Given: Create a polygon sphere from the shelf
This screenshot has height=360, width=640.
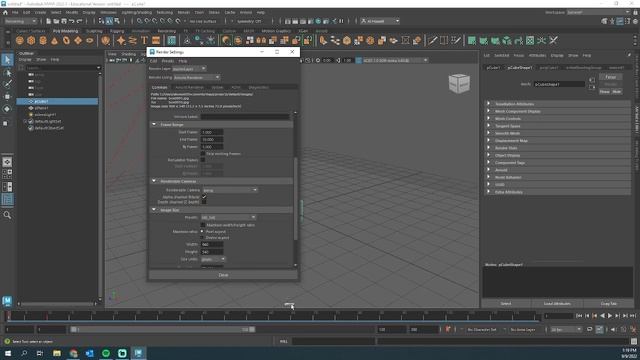Looking at the screenshot, I should click(20, 40).
